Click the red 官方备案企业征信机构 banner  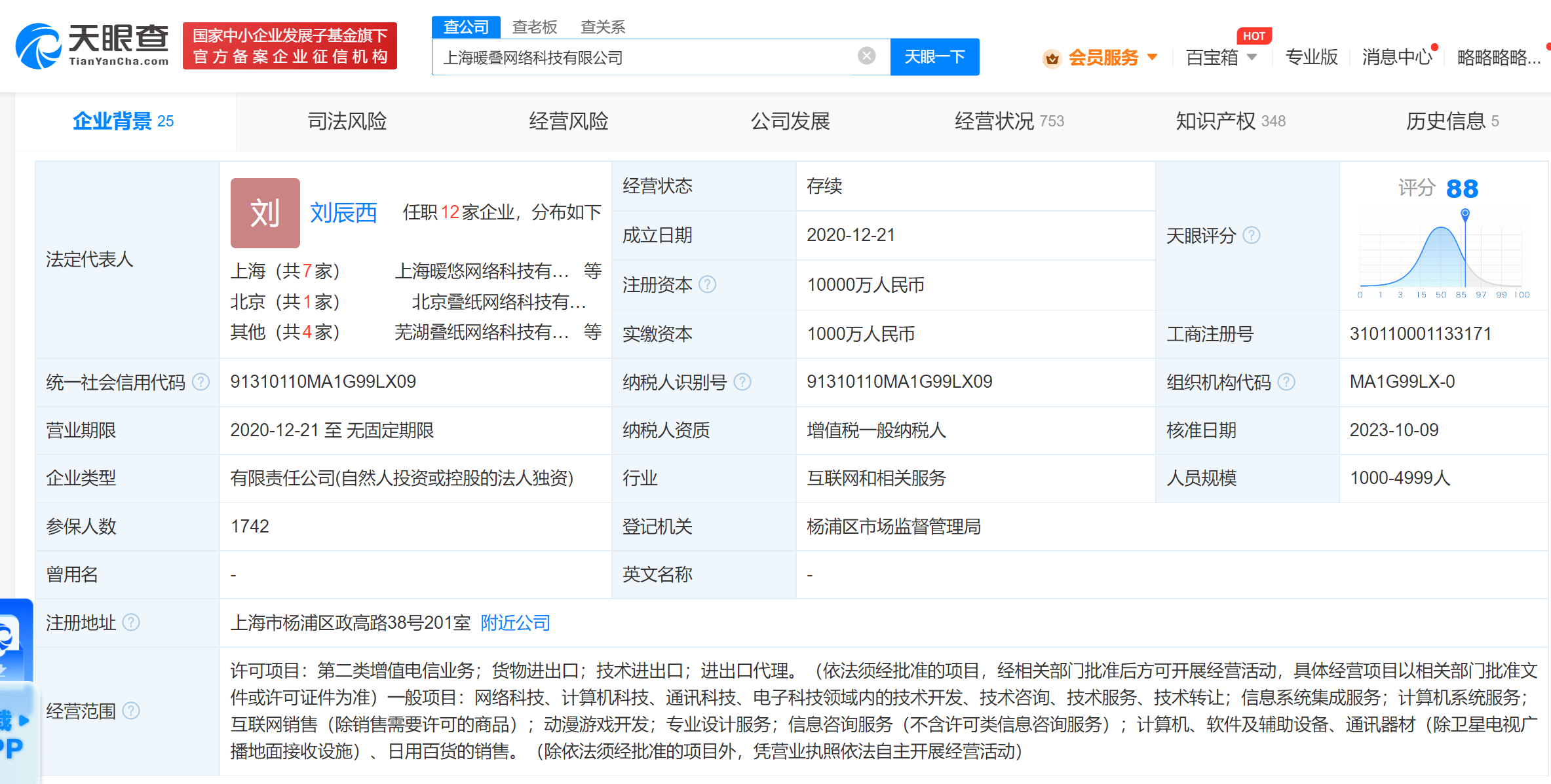tap(290, 46)
